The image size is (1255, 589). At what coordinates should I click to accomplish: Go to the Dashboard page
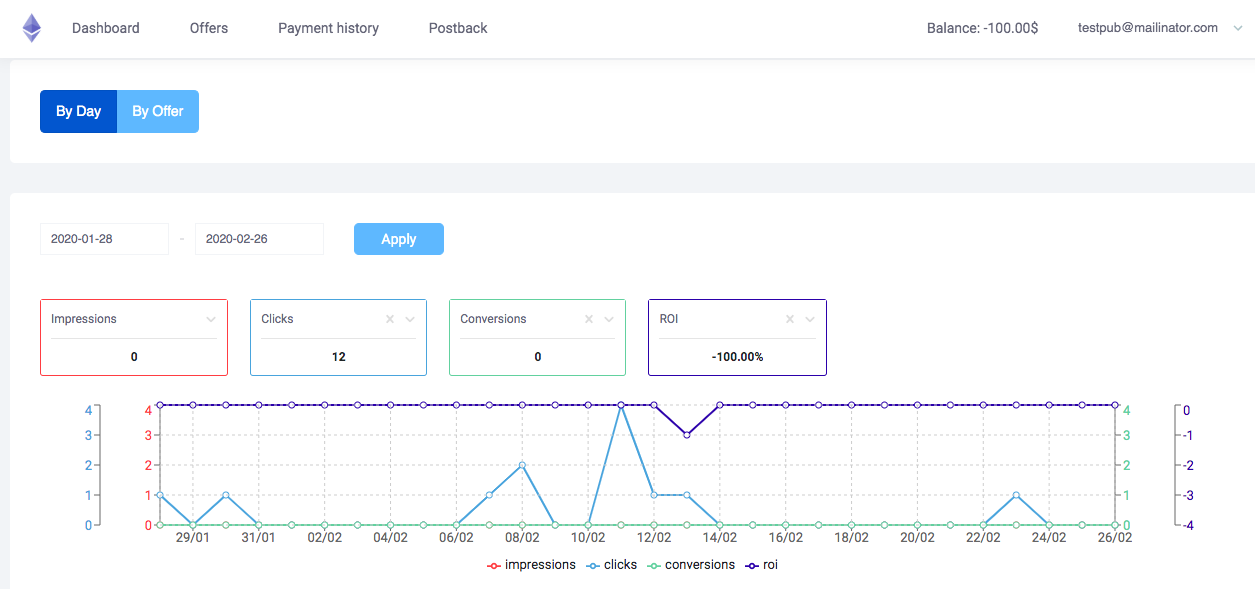pos(106,28)
